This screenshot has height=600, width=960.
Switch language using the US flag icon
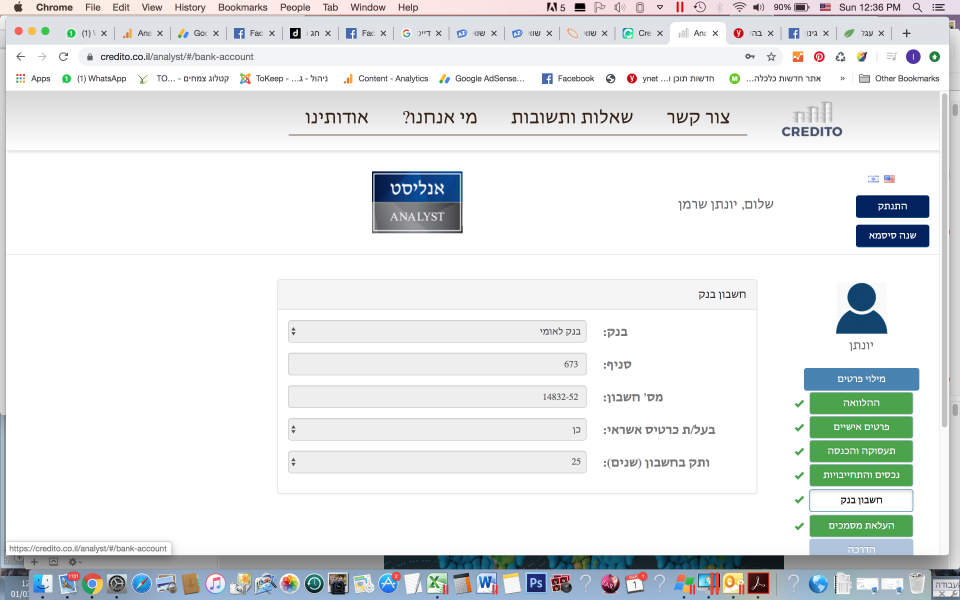[x=889, y=179]
